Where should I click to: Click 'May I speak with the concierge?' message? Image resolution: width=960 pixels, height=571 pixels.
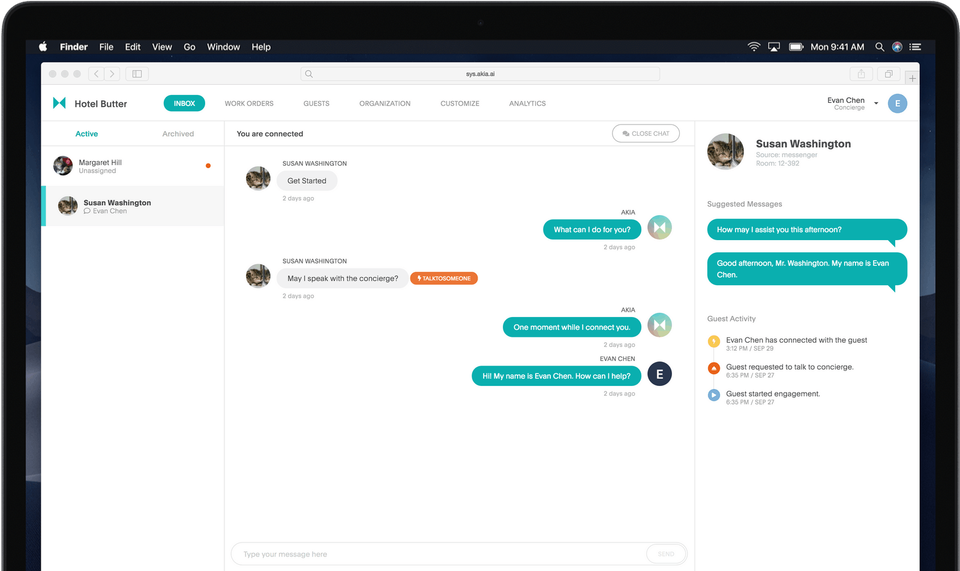point(342,278)
